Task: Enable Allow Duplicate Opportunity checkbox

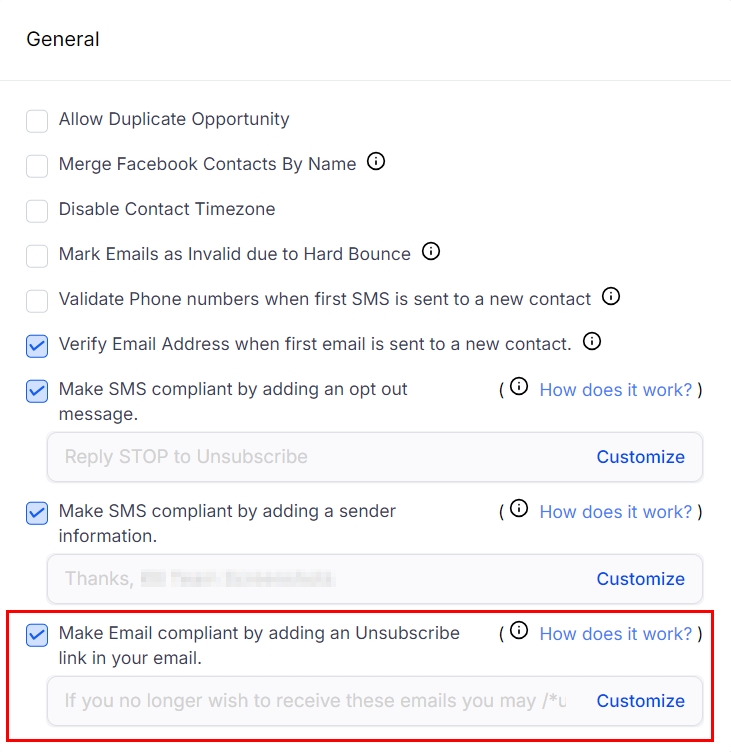Action: point(37,121)
